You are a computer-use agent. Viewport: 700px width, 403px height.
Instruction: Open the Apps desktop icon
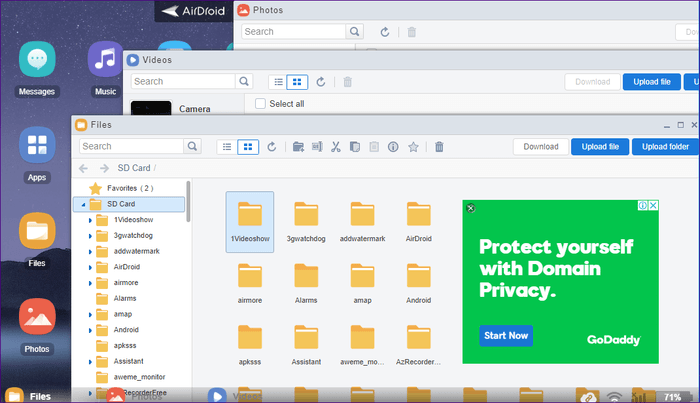pyautogui.click(x=37, y=145)
